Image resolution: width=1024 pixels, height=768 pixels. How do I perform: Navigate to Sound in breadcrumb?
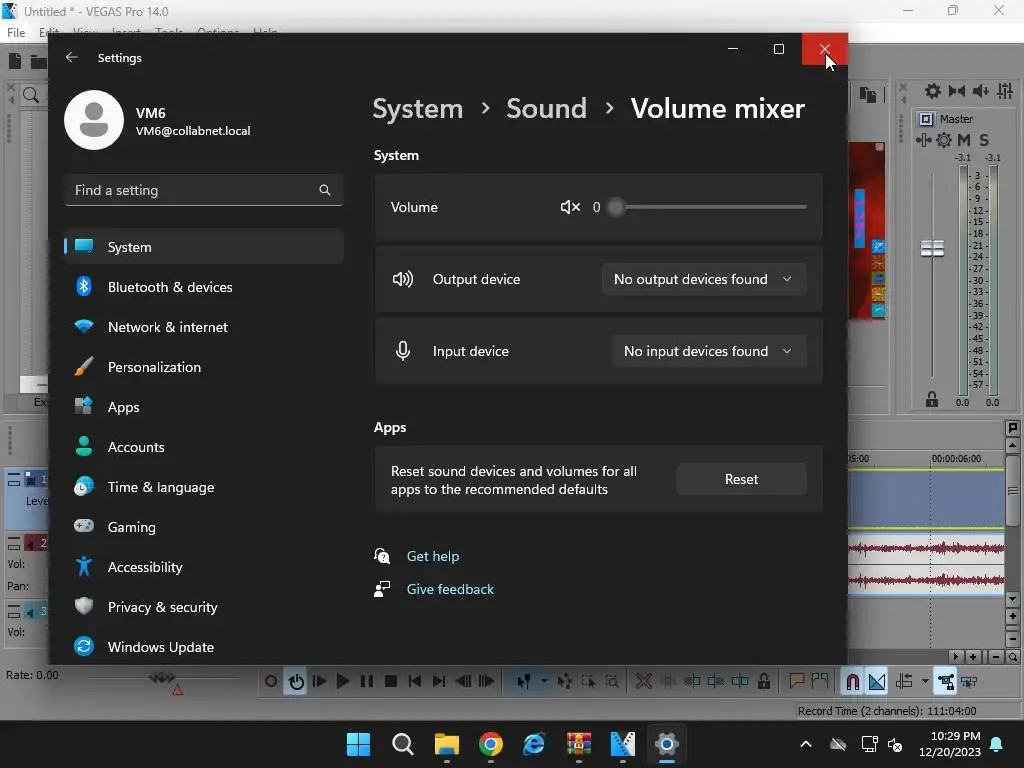pos(547,108)
